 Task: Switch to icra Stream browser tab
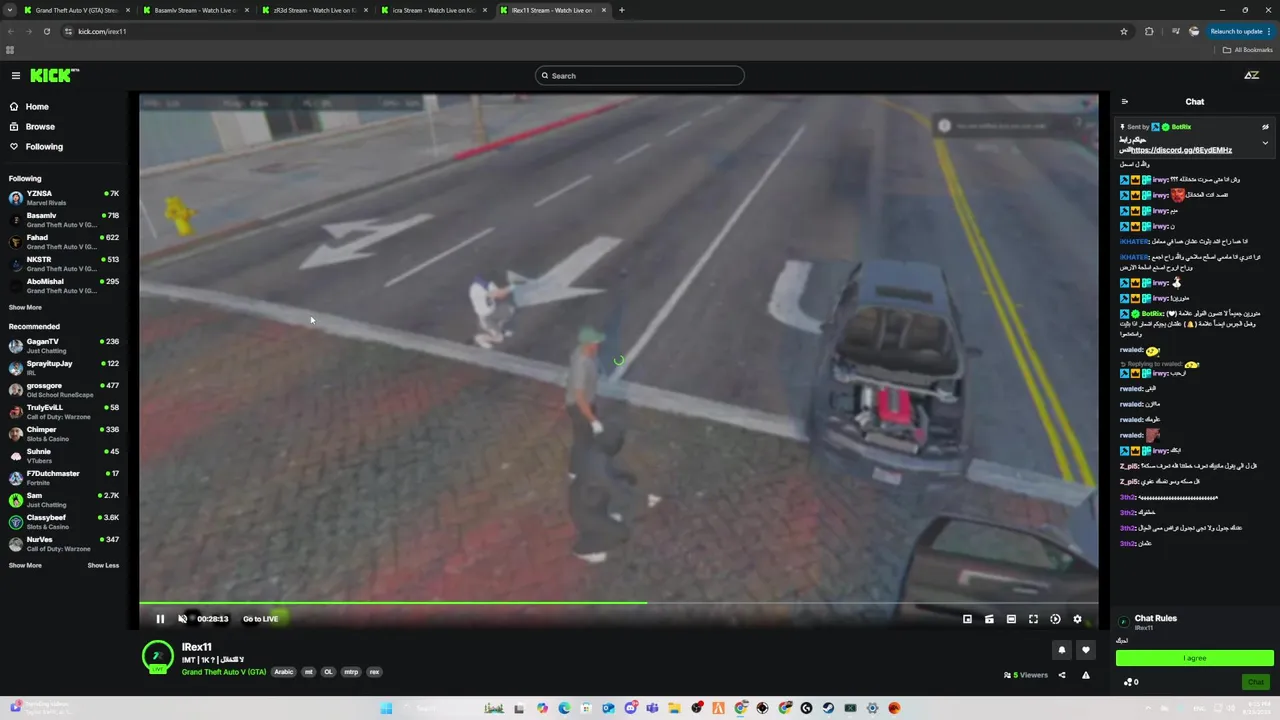(x=433, y=10)
